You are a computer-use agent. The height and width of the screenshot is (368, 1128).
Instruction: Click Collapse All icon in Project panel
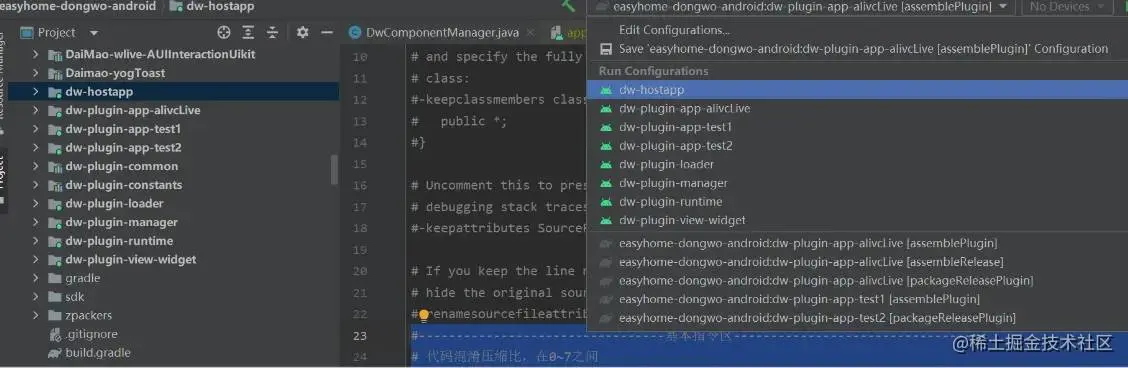coord(273,32)
